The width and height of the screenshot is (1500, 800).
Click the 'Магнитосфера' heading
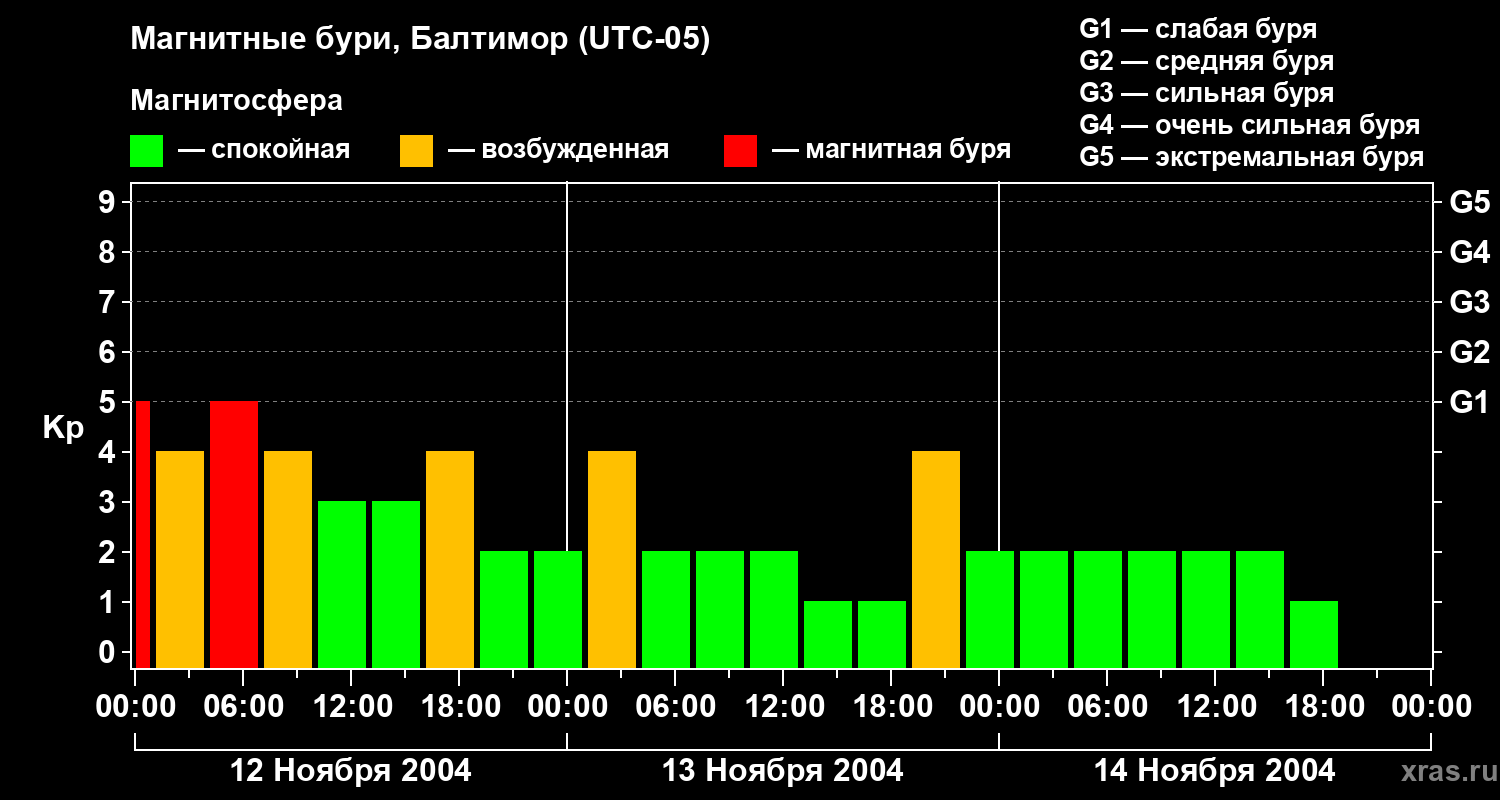[x=236, y=101]
